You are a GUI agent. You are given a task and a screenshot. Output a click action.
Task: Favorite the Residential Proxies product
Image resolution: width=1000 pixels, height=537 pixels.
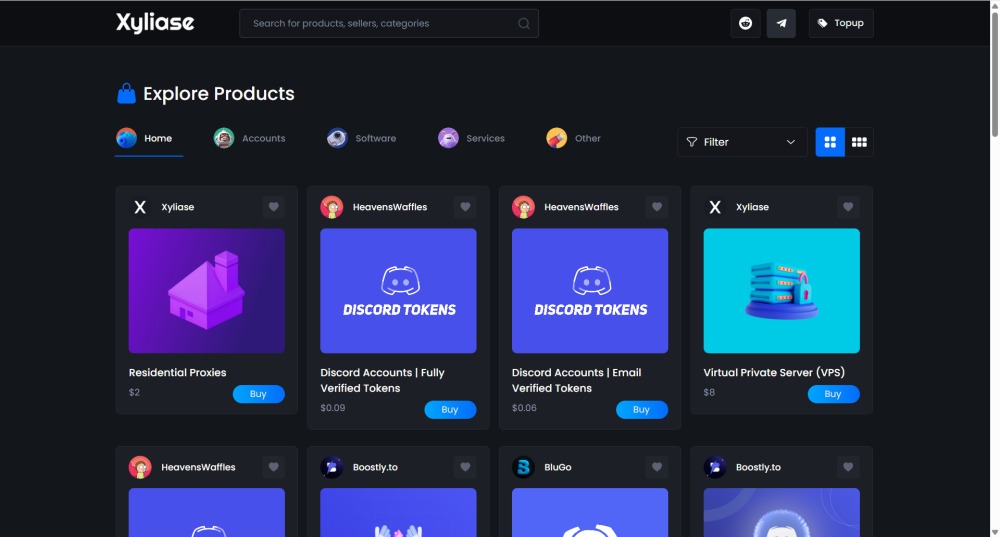[274, 207]
